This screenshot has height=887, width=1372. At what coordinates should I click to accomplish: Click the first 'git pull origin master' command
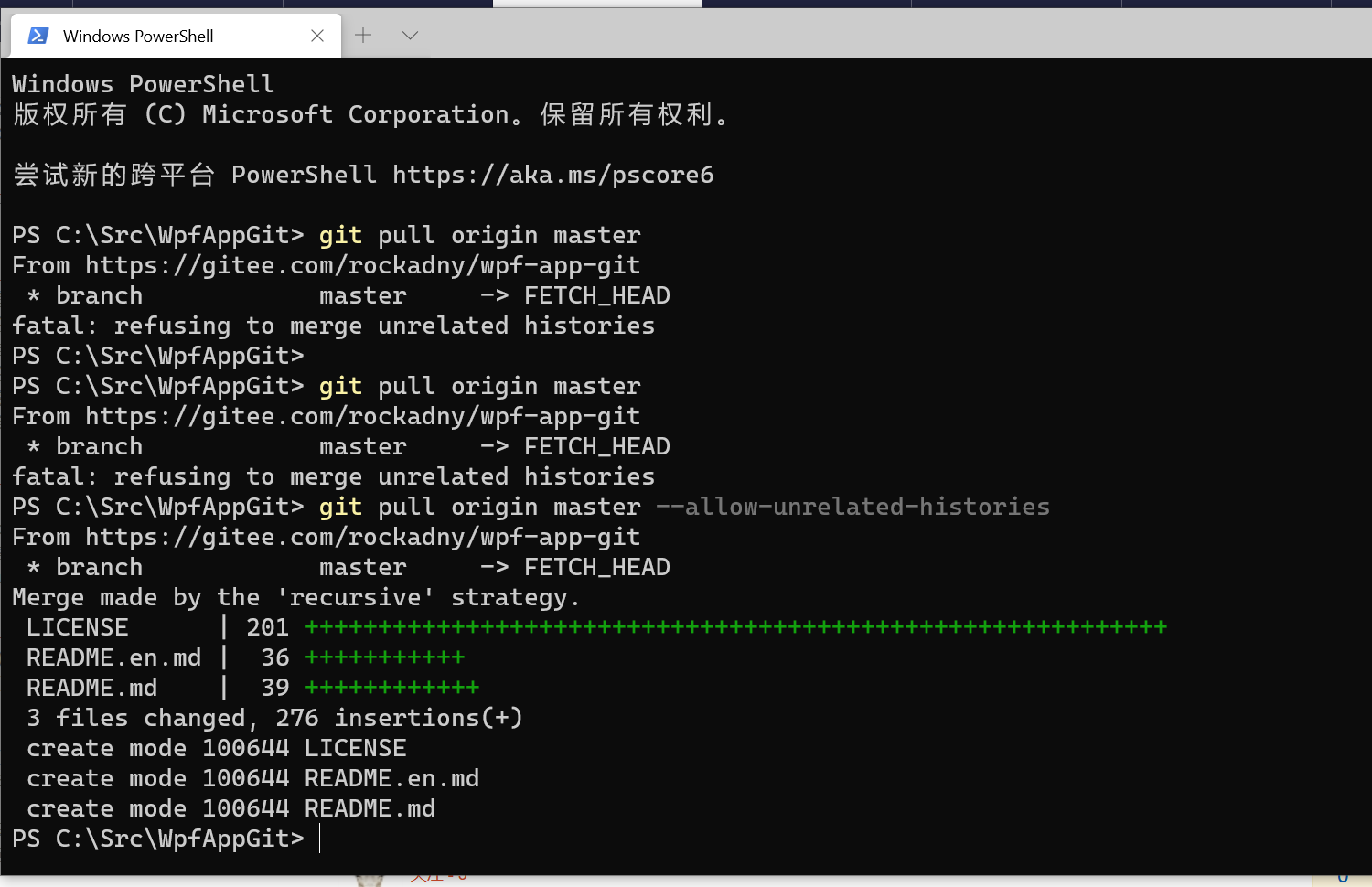(480, 235)
